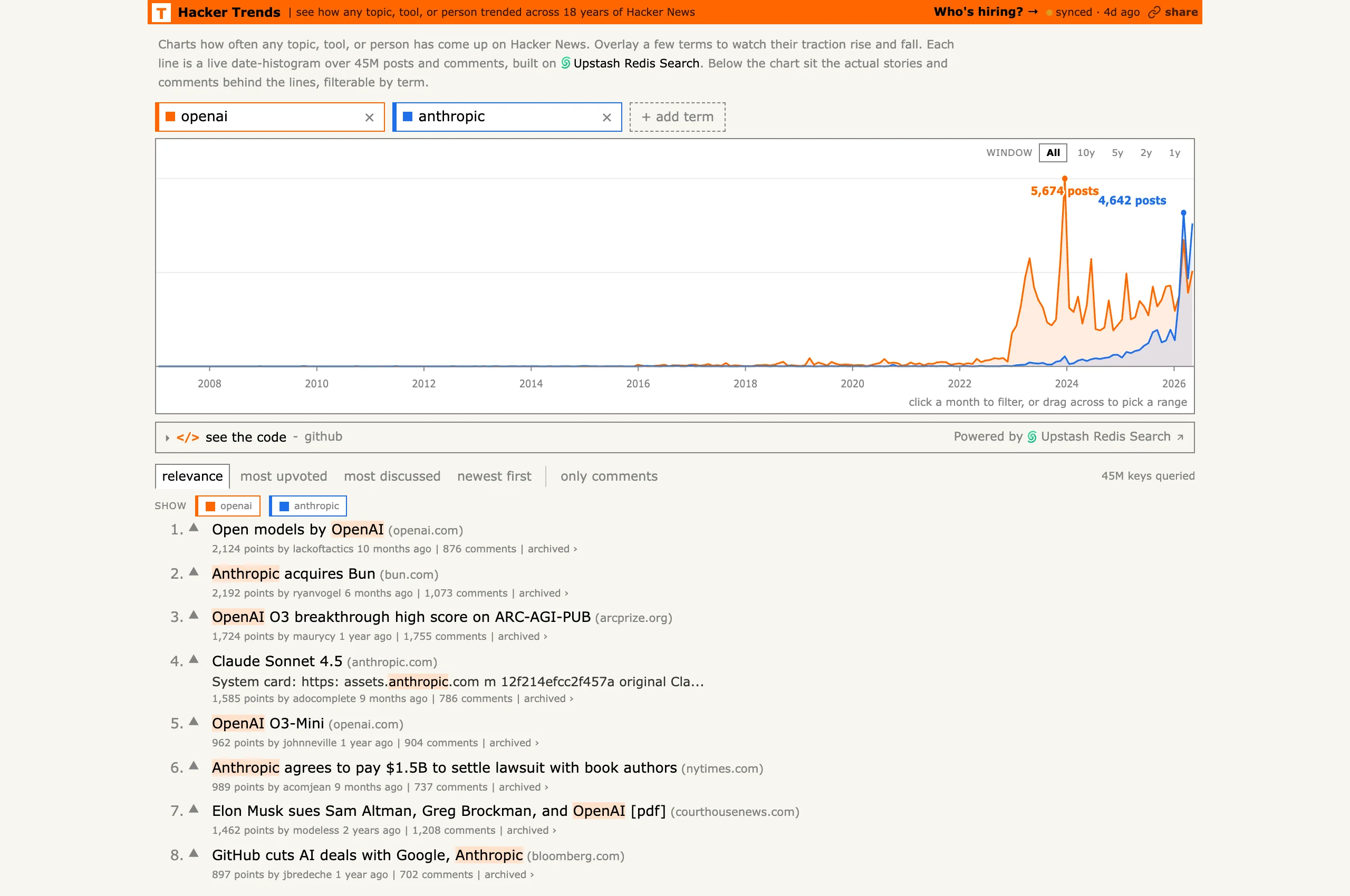The image size is (1350, 896).
Task: Filter results to only comments
Action: coord(609,476)
